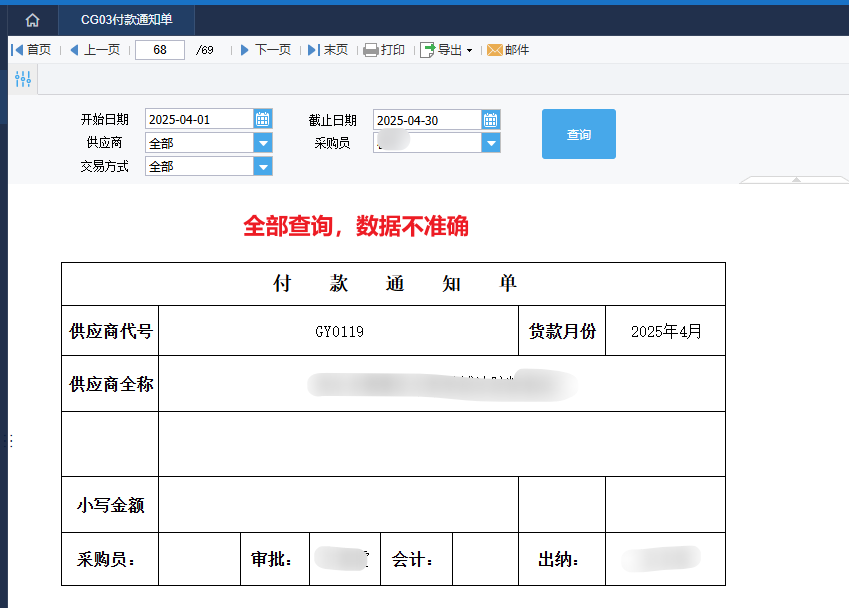Open the home page icon tab
This screenshot has width=849, height=608.
pyautogui.click(x=32, y=20)
